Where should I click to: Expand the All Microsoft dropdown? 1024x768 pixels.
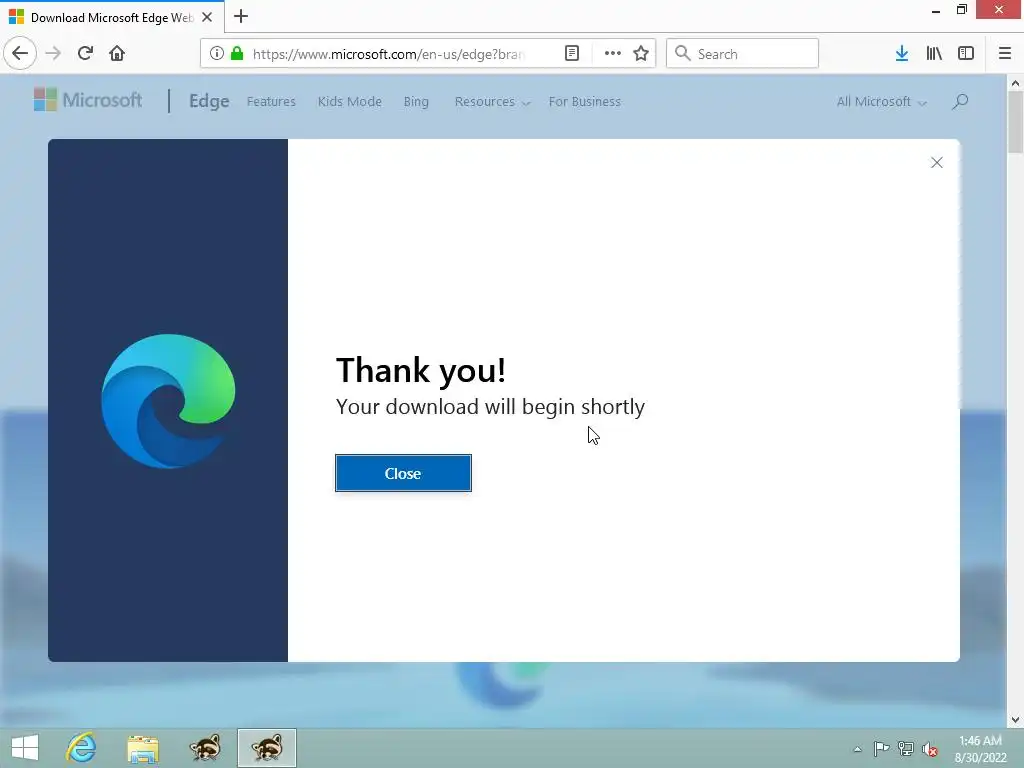882,102
